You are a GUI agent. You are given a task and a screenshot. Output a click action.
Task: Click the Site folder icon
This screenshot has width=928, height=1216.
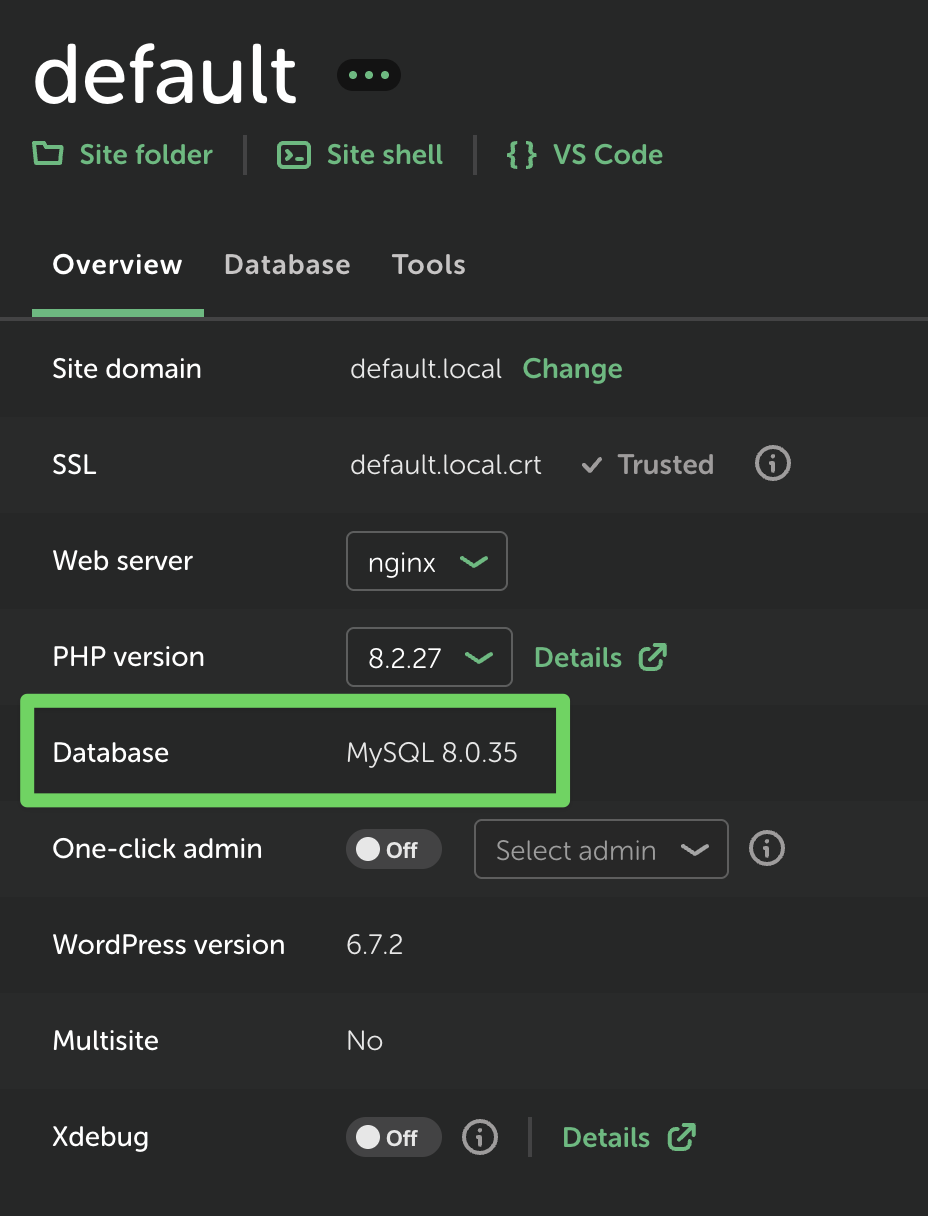coord(48,154)
